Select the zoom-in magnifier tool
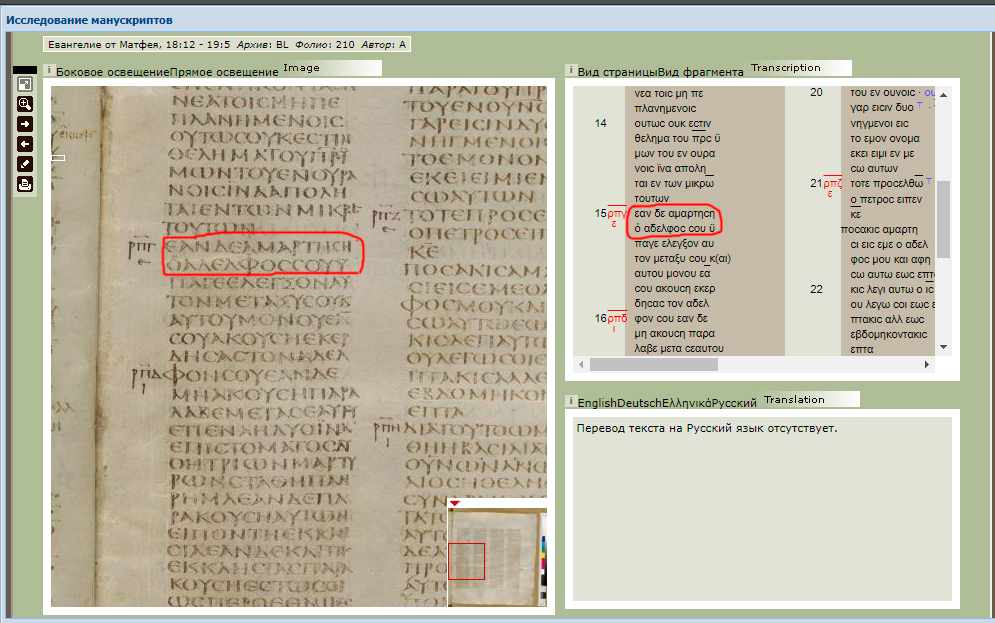Image resolution: width=995 pixels, height=623 pixels. click(25, 104)
